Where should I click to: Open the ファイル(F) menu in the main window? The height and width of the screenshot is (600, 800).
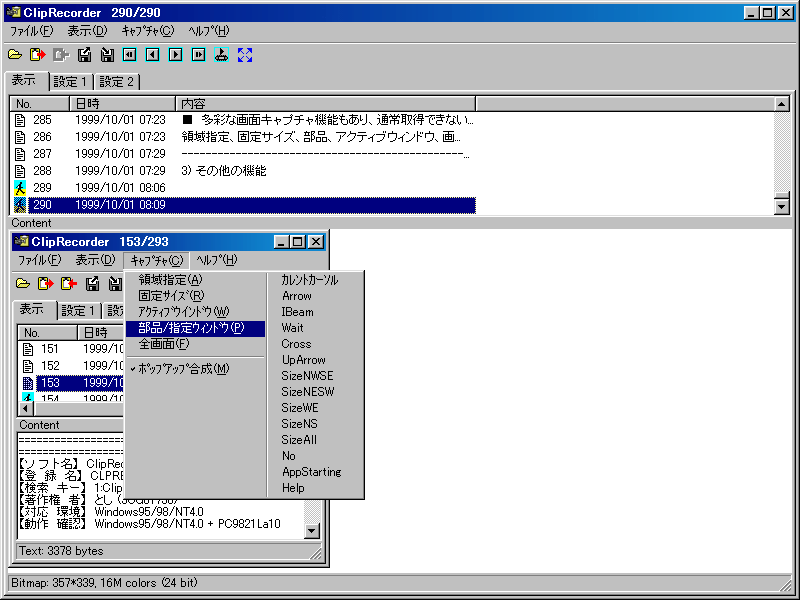32,31
